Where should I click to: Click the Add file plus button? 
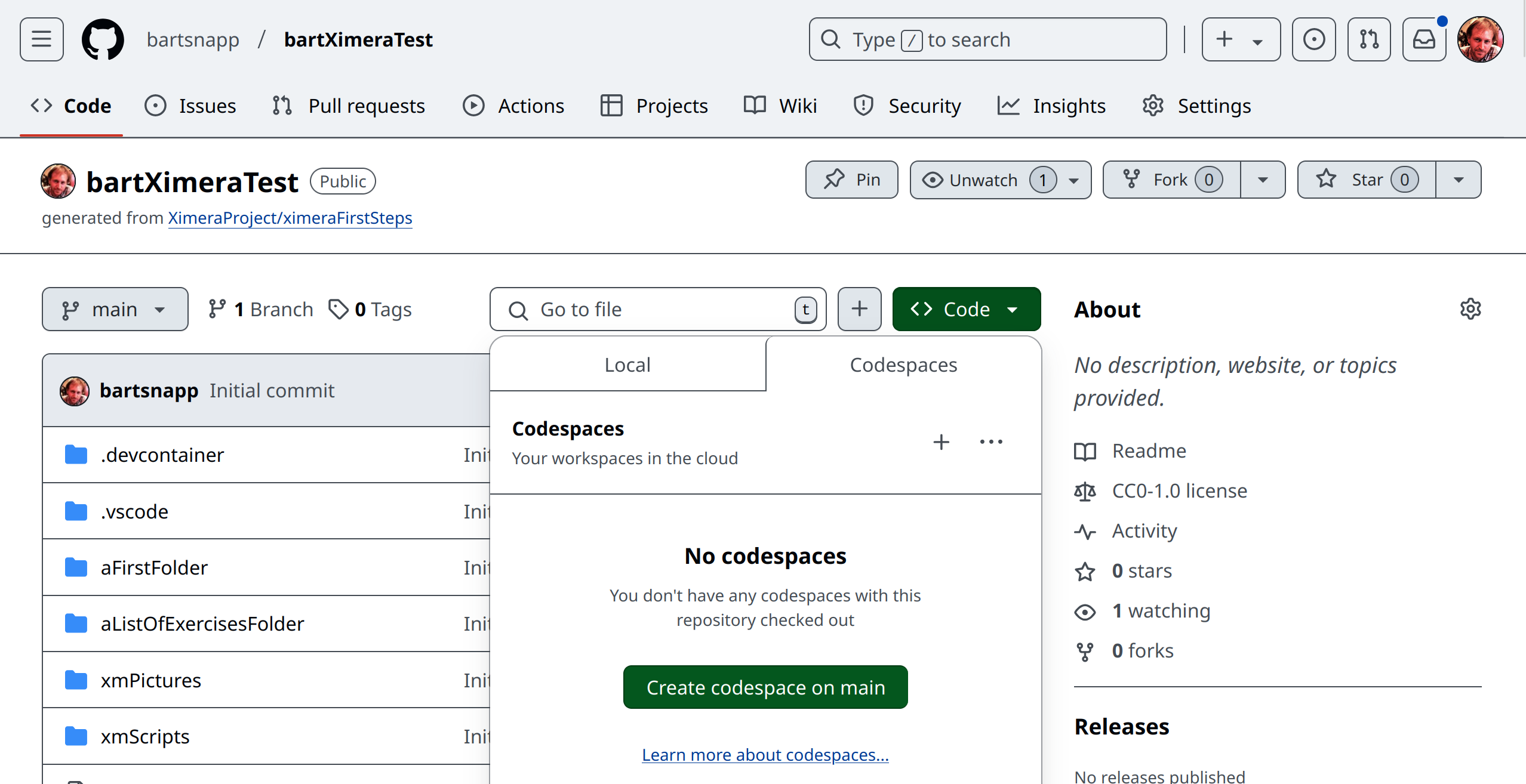pyautogui.click(x=859, y=309)
